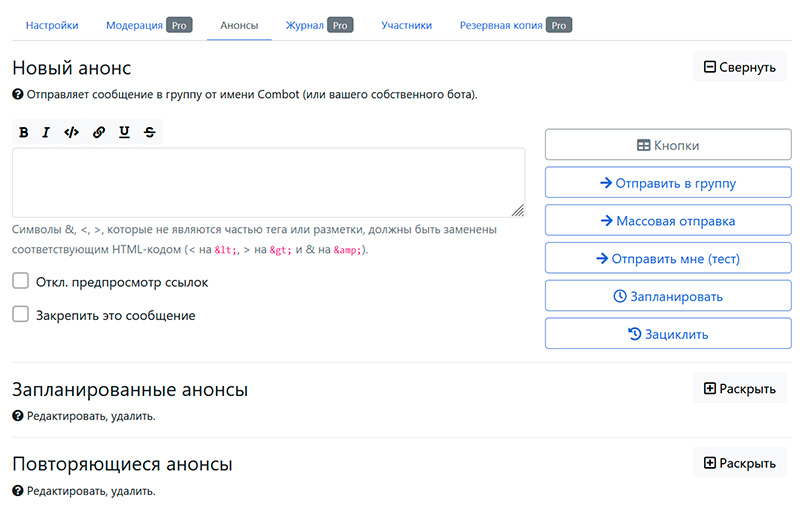
Task: Expand the Запланированные анонсы section
Action: (739, 388)
